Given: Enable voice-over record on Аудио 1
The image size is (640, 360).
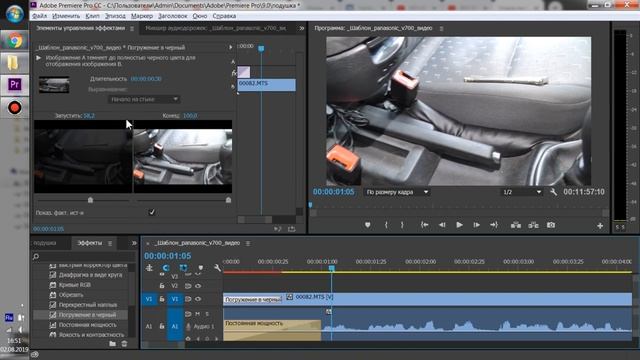Looking at the screenshot, I should click(x=188, y=326).
